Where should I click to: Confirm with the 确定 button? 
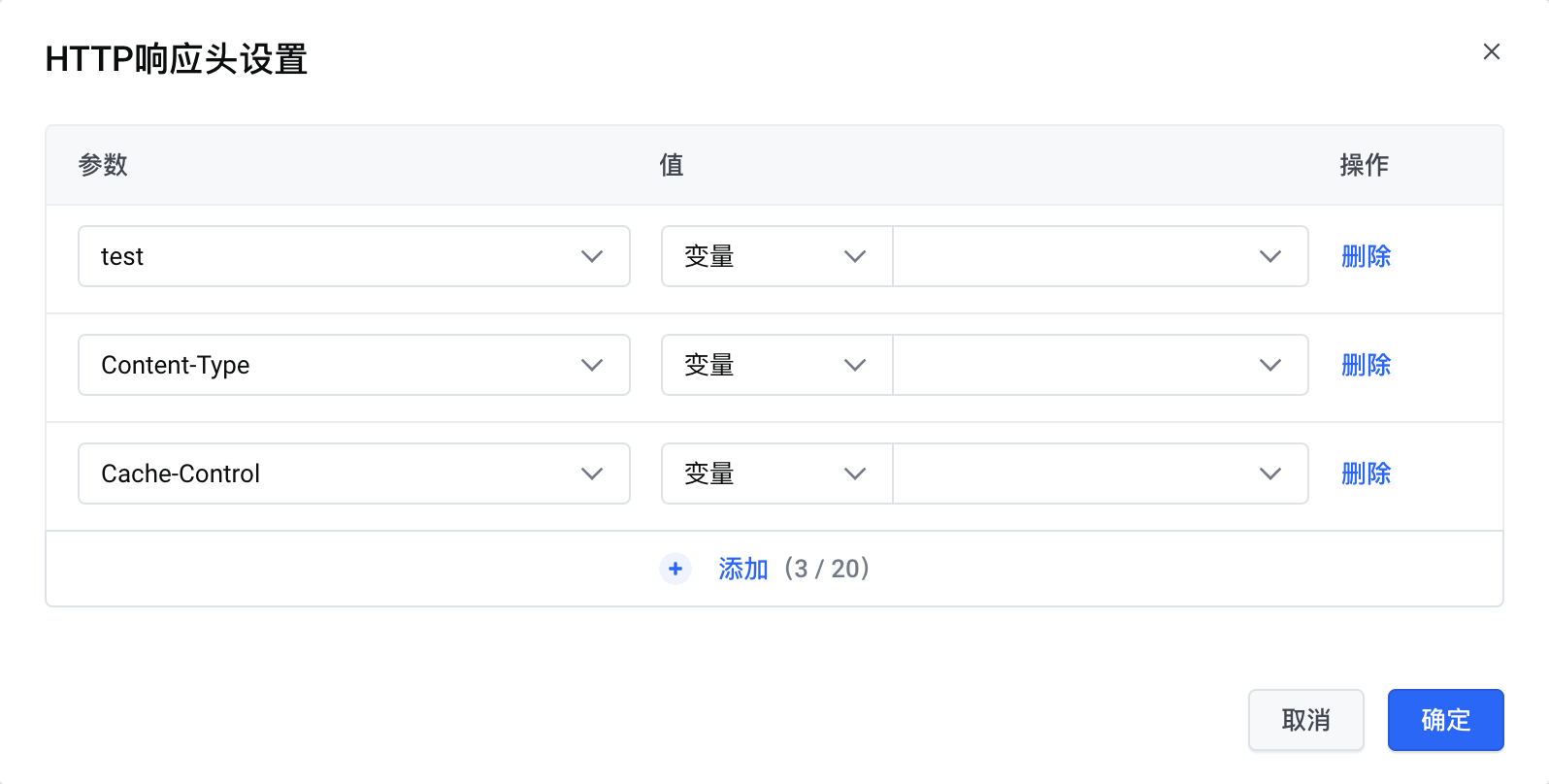tap(1445, 720)
